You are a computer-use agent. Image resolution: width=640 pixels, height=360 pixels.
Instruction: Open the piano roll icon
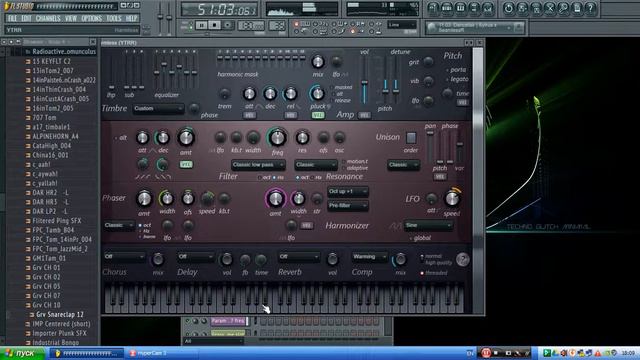[x=460, y=8]
